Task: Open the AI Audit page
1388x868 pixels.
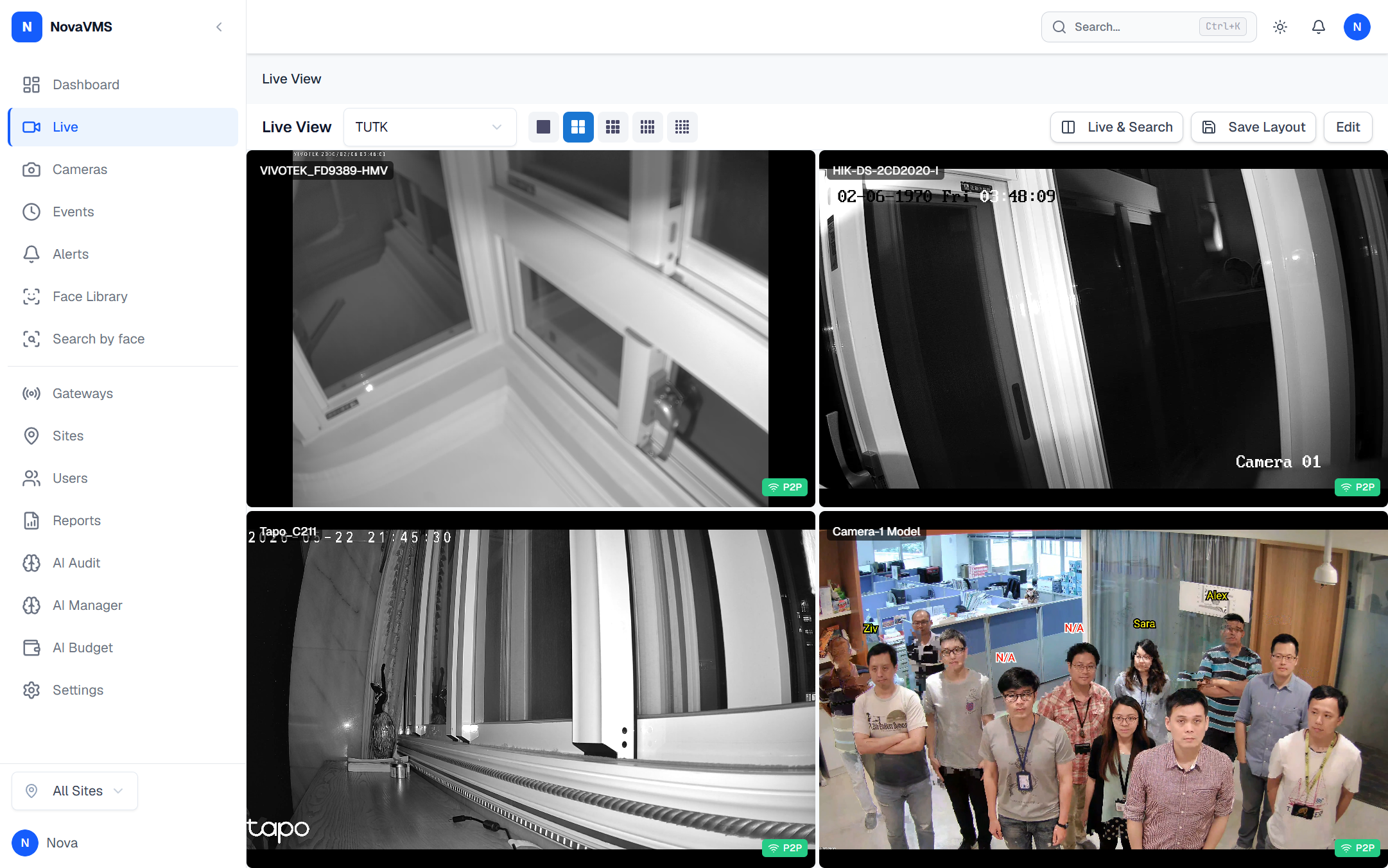Action: click(123, 563)
